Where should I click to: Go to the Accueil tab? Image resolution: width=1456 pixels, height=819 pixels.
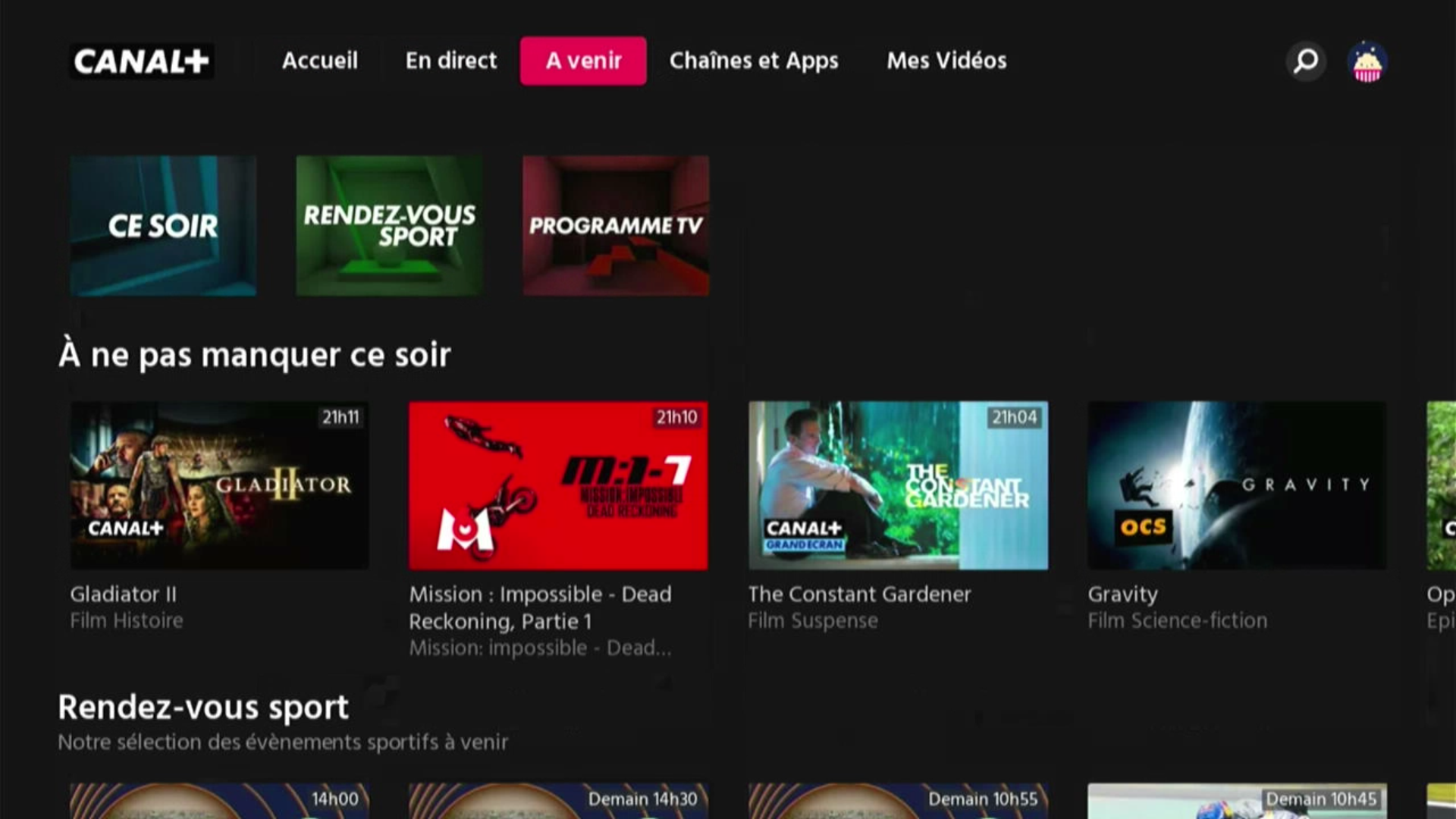pyautogui.click(x=319, y=61)
